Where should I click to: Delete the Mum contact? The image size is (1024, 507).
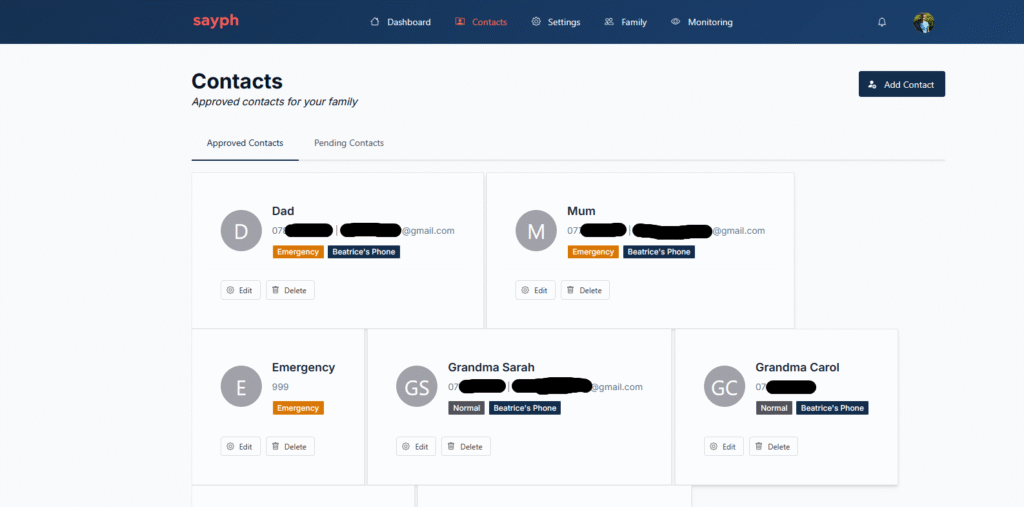click(584, 290)
